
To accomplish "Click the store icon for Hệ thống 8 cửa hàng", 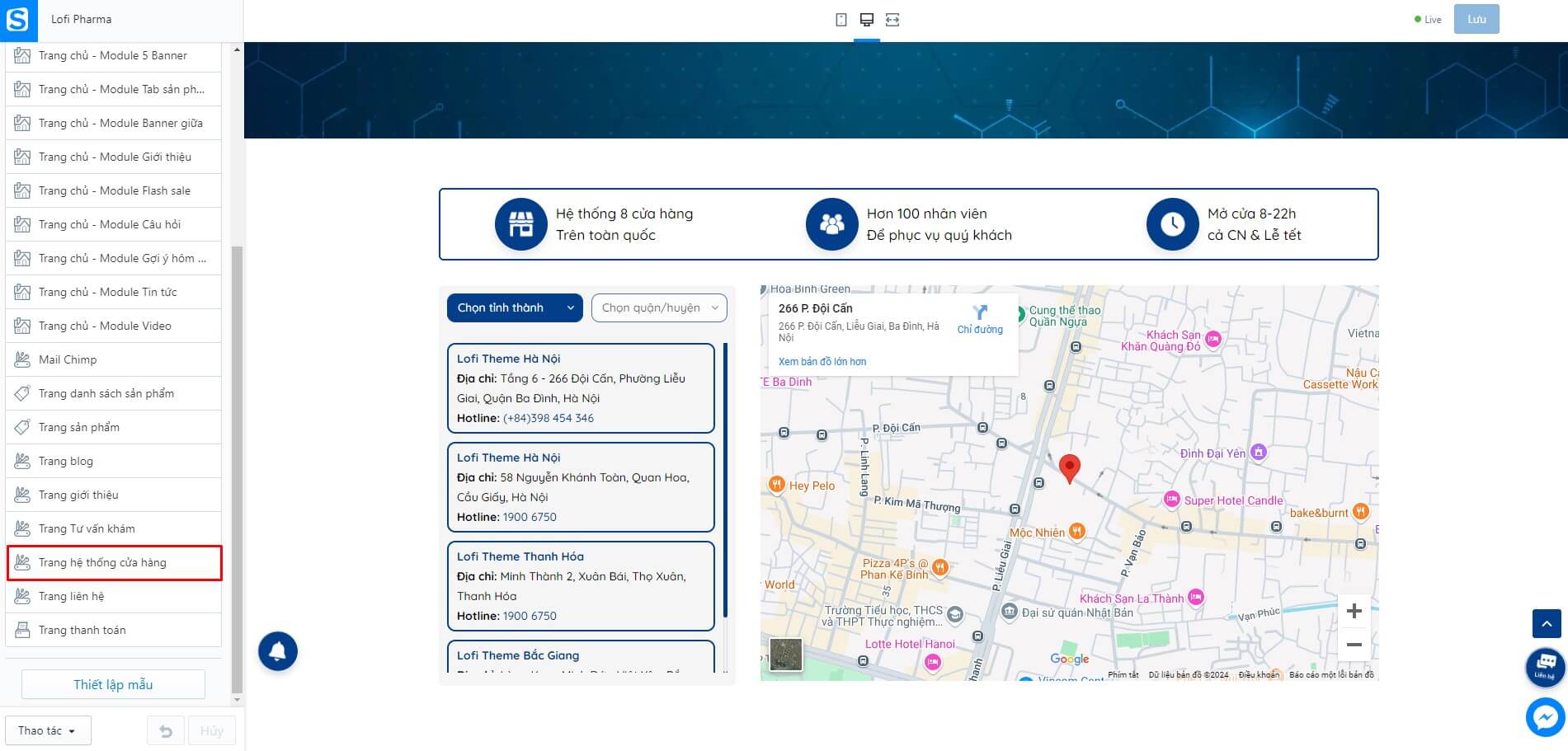I will pyautogui.click(x=521, y=224).
